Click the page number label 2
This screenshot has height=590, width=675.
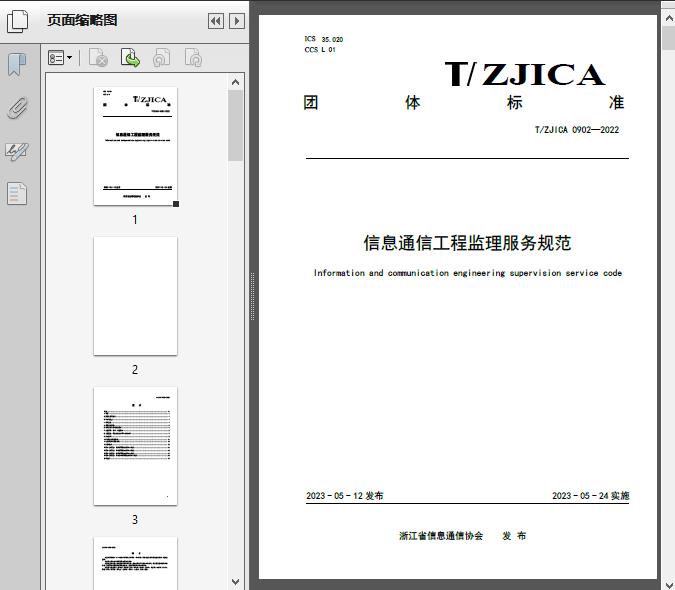135,369
